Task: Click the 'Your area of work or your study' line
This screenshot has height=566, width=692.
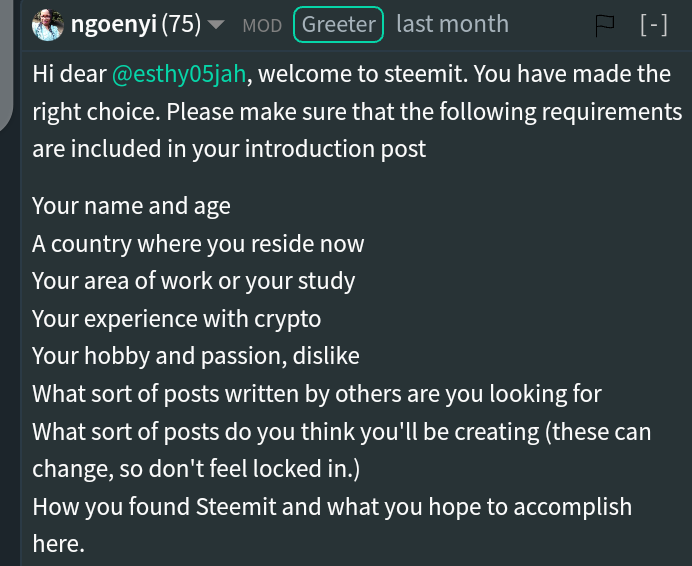Action: coord(193,281)
